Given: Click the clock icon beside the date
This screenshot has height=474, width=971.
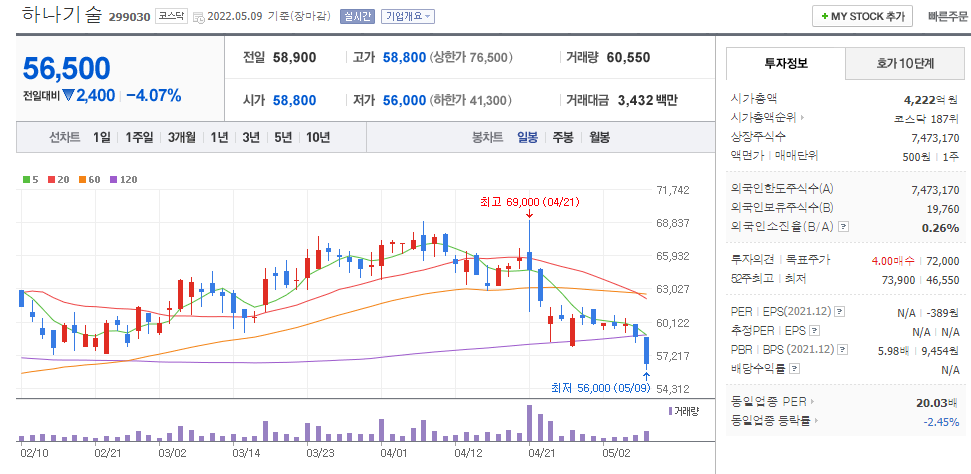Looking at the screenshot, I should (x=199, y=17).
